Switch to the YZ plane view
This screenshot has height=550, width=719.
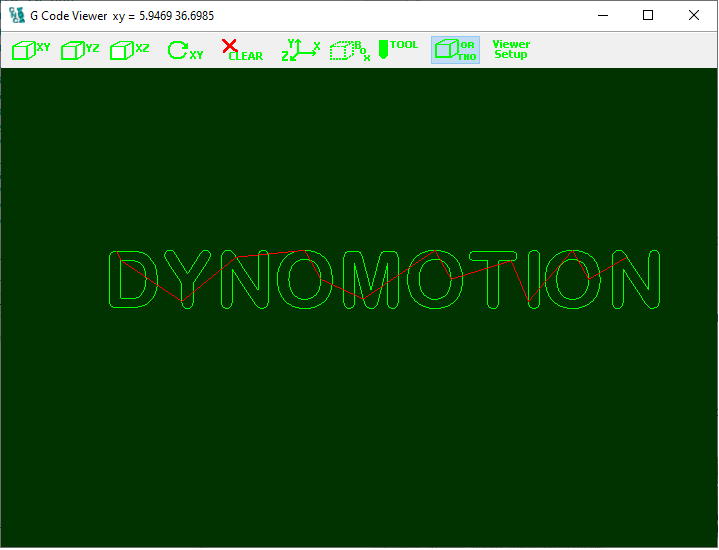pos(80,50)
